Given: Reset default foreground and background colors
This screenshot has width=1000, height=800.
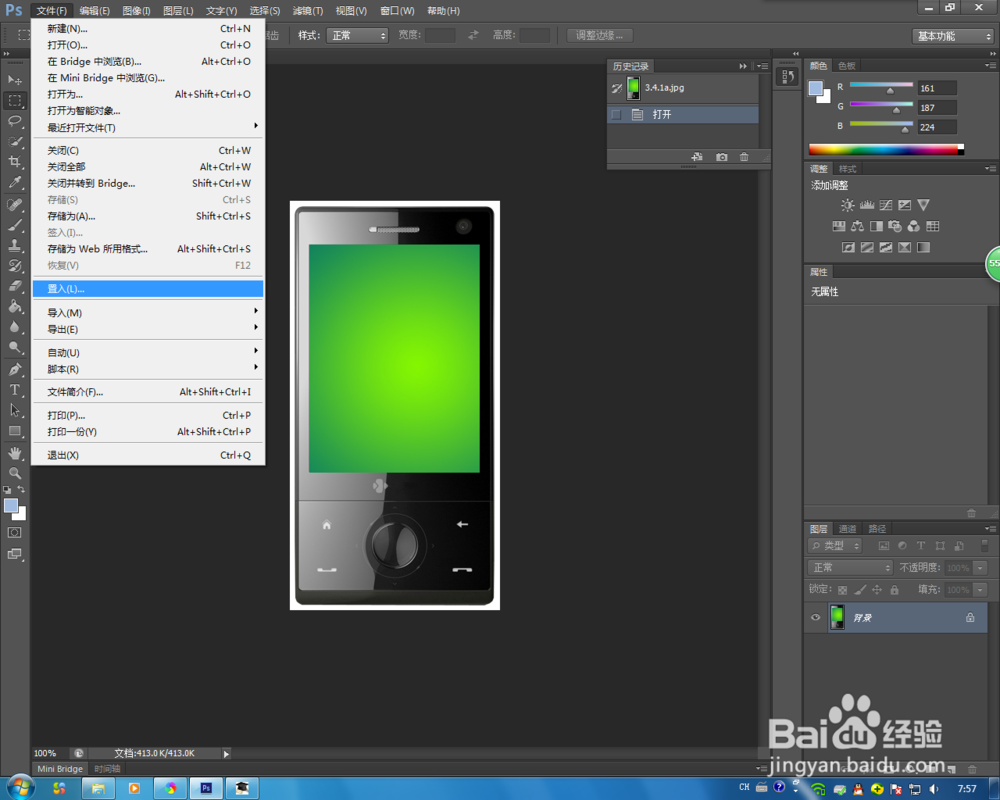Looking at the screenshot, I should (x=7, y=490).
